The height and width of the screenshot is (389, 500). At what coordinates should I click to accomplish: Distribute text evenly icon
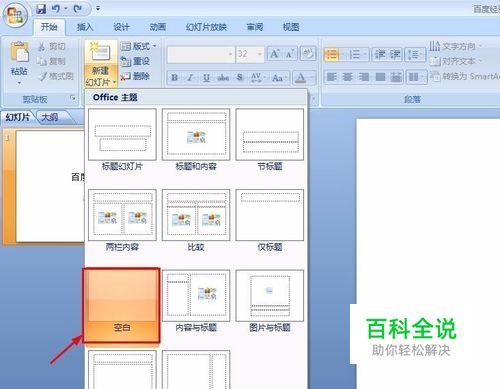pyautogui.click(x=396, y=77)
